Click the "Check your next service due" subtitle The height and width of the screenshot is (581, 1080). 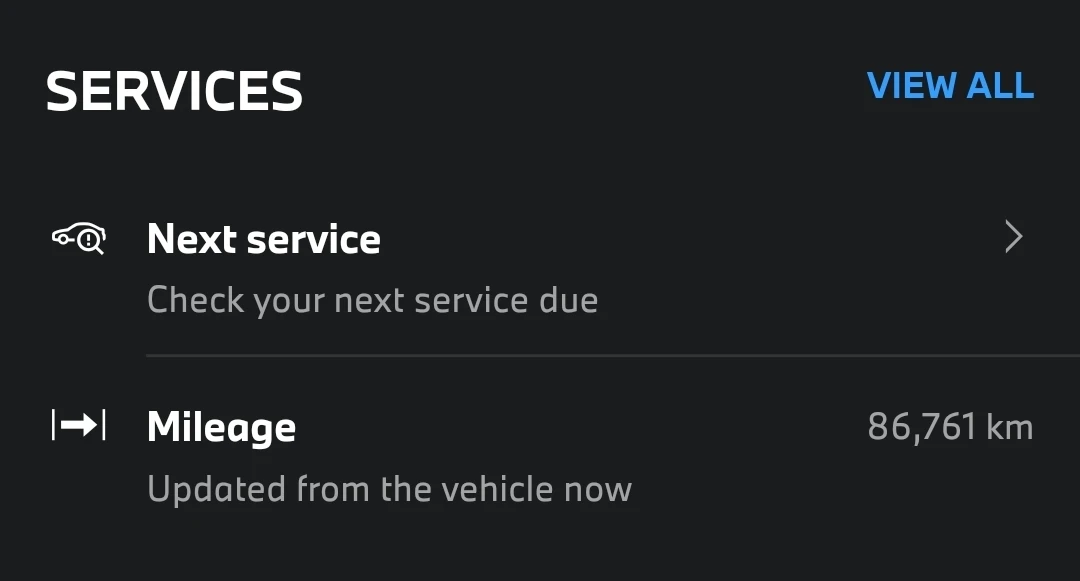pos(372,300)
